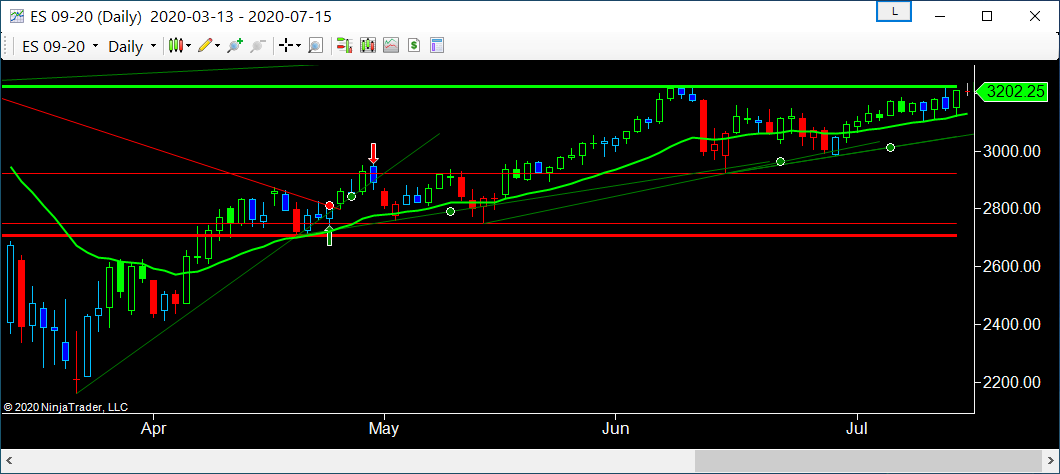Click the 2400.00 price axis label
The height and width of the screenshot is (474, 1060).
(1012, 325)
